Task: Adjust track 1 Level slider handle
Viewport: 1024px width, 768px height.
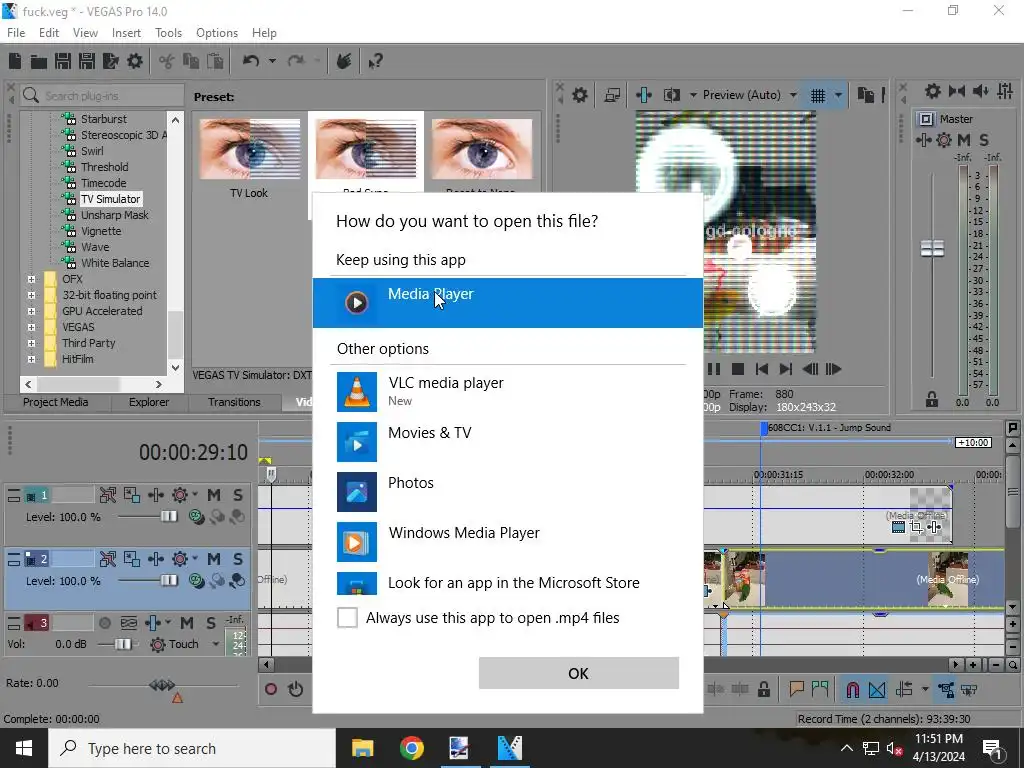Action: point(168,517)
